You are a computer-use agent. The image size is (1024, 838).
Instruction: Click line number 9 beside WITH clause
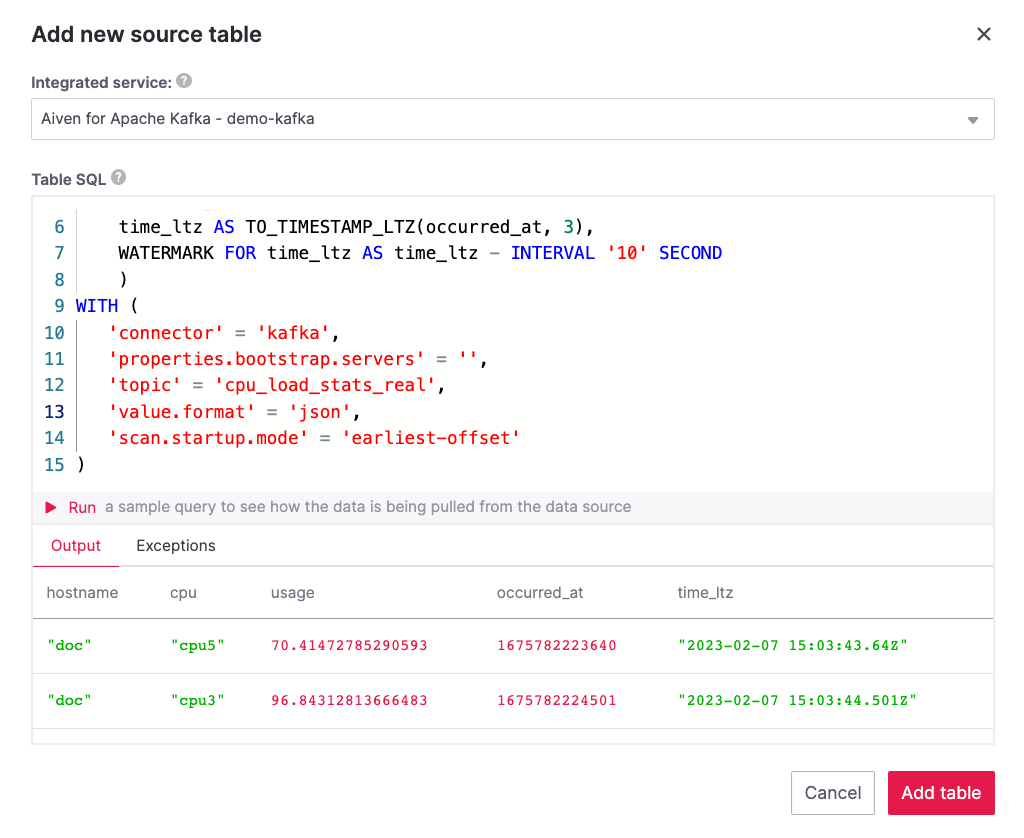58,305
